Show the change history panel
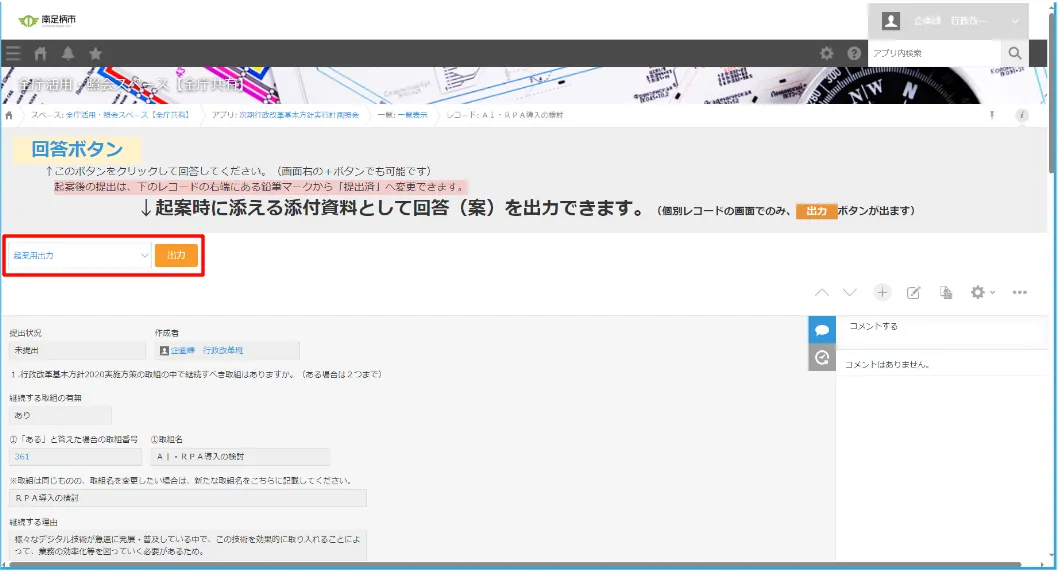1058x572 pixels. click(821, 357)
